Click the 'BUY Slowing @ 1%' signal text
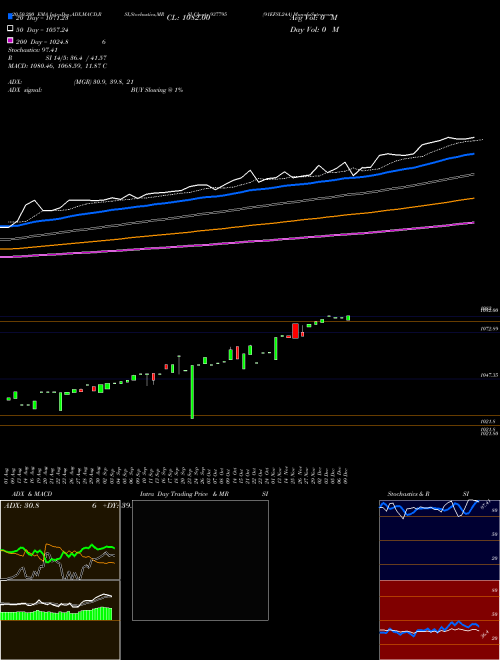This screenshot has width=500, height=660. click(157, 90)
